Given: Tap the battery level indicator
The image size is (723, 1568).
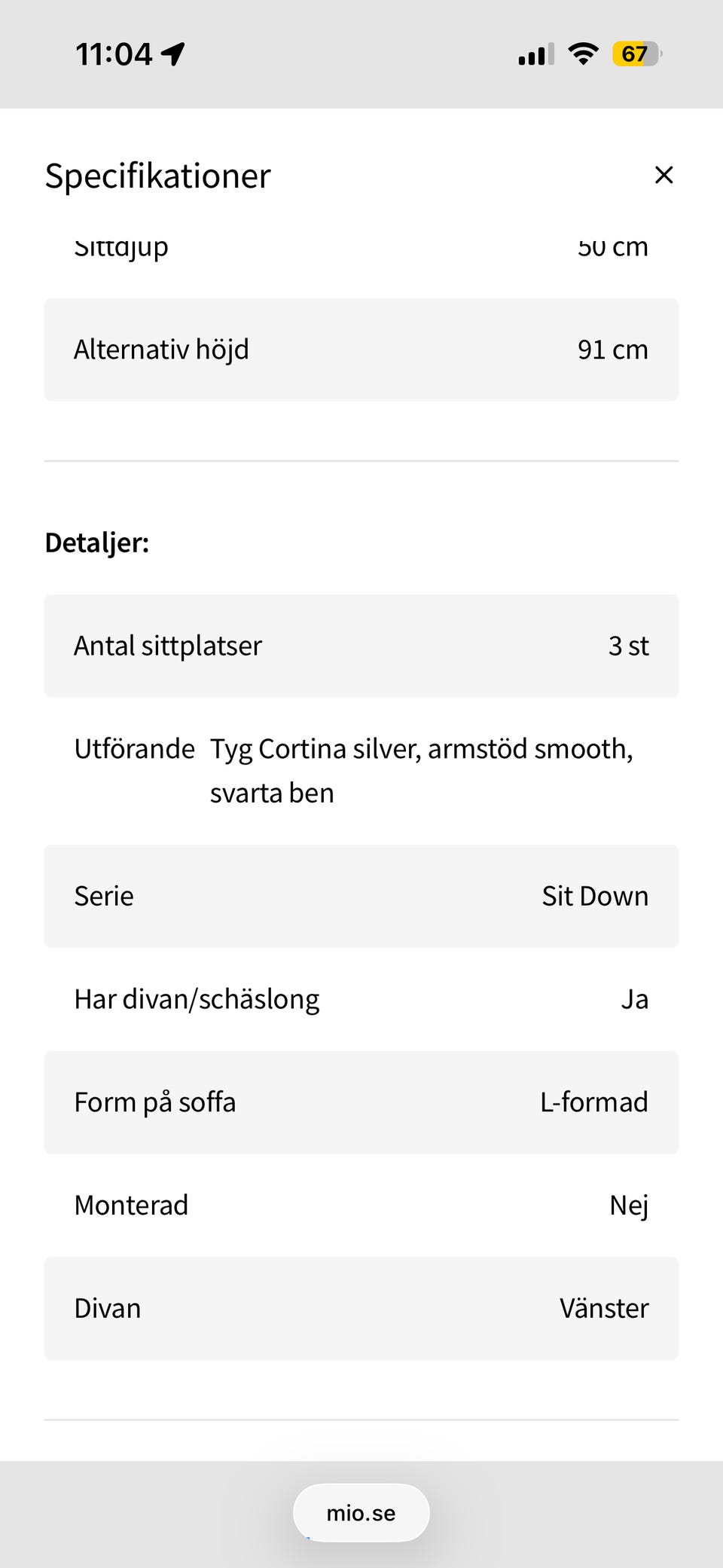Looking at the screenshot, I should 636,54.
